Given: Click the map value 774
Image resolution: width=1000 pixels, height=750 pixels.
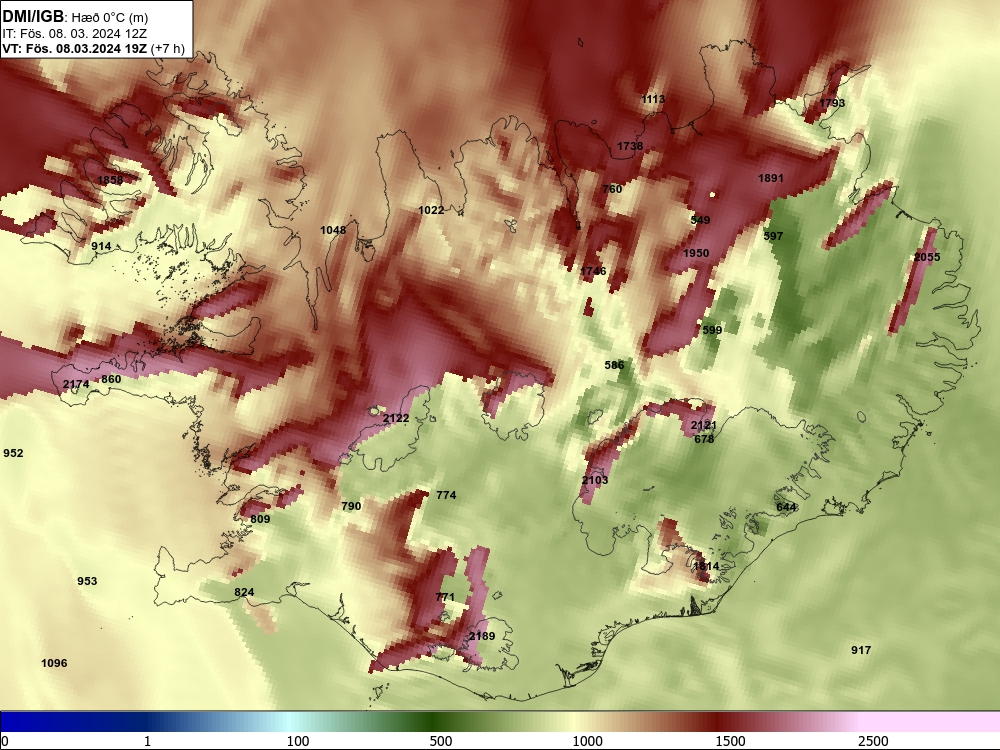Looking at the screenshot, I should pyautogui.click(x=446, y=494).
